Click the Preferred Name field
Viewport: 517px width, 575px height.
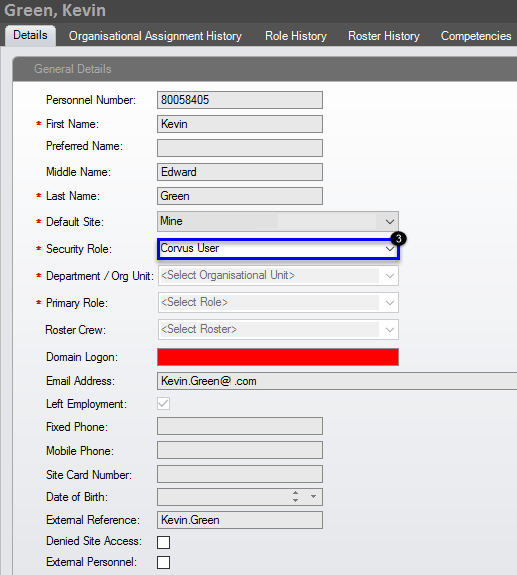pyautogui.click(x=240, y=148)
